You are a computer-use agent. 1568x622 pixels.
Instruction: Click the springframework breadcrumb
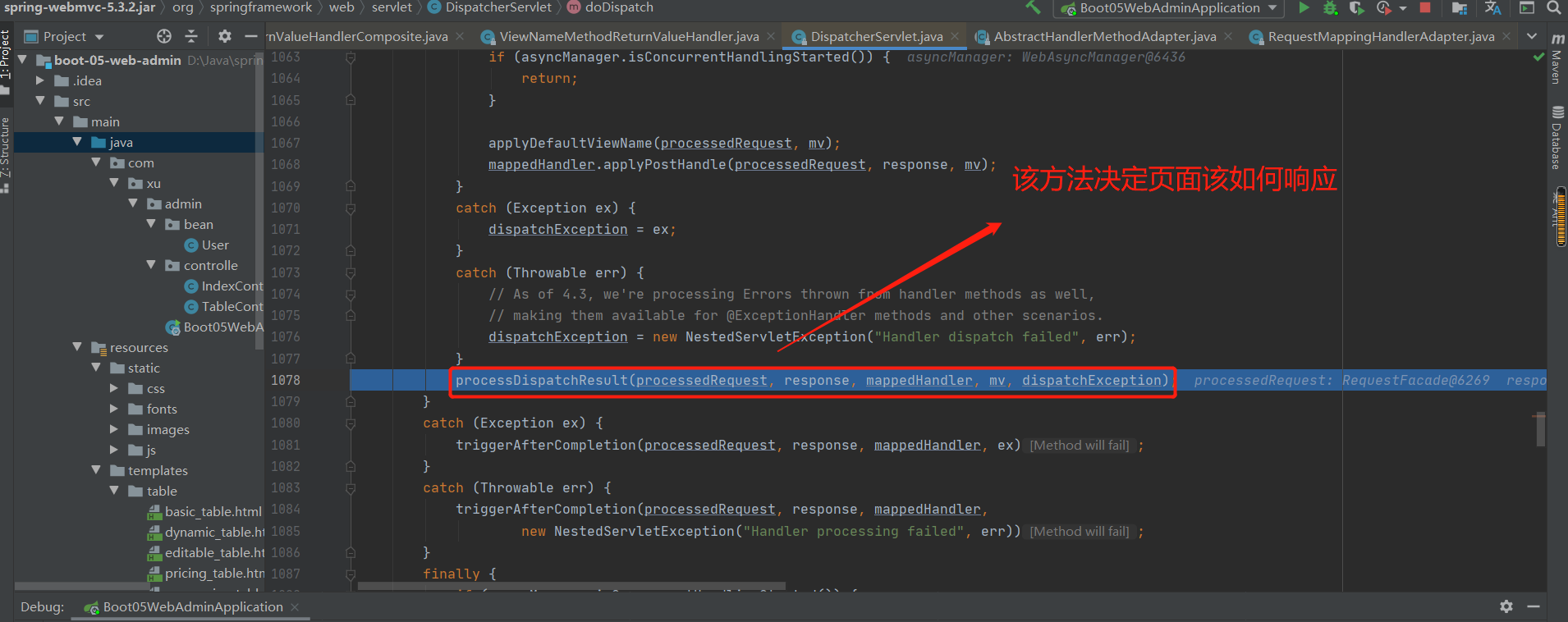point(260,7)
